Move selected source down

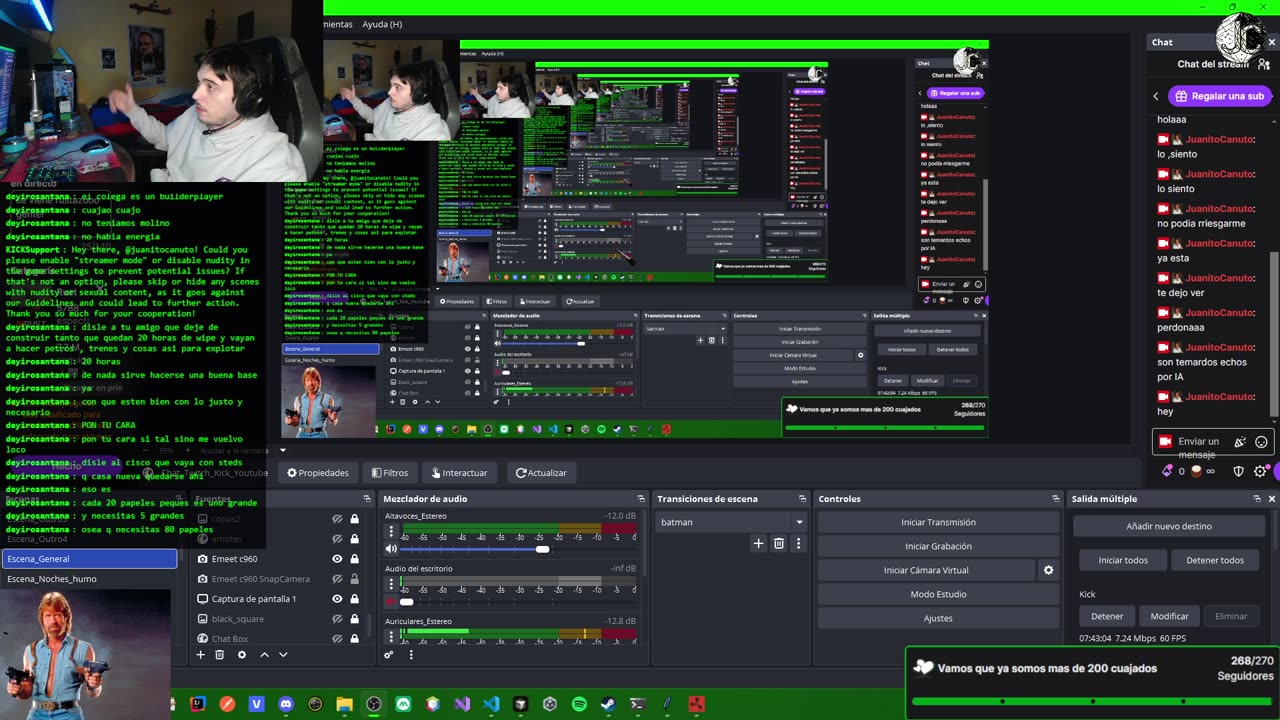pyautogui.click(x=283, y=655)
